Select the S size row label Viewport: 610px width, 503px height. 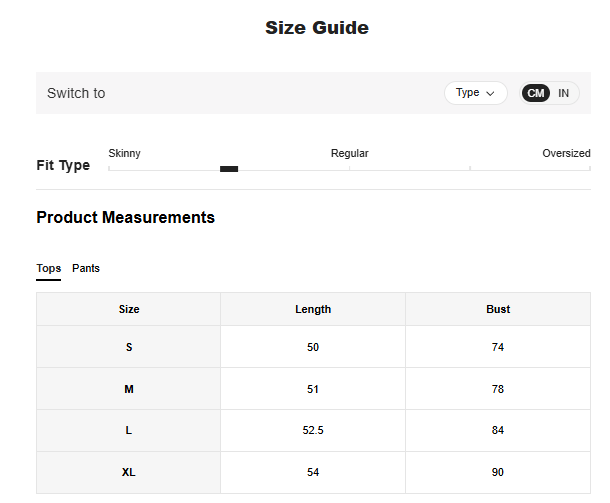(129, 347)
